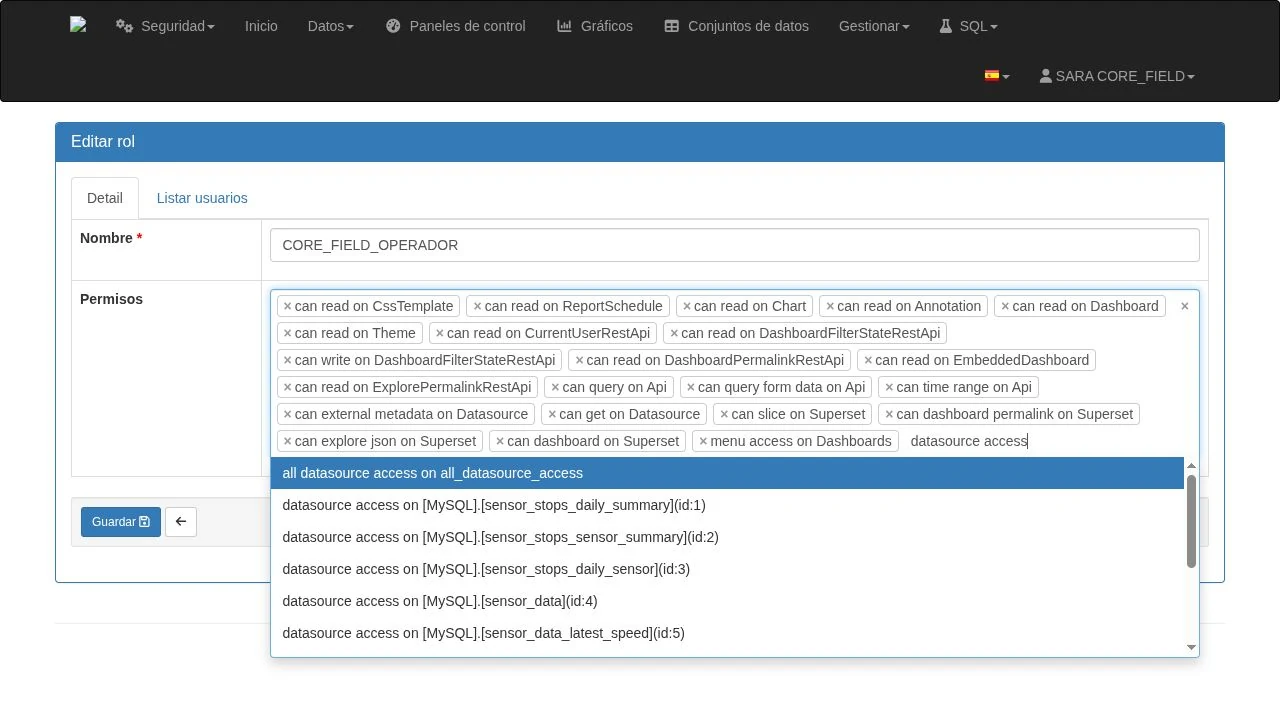Remove 'can get on Datasource' permission
This screenshot has height=720, width=1280.
click(552, 414)
